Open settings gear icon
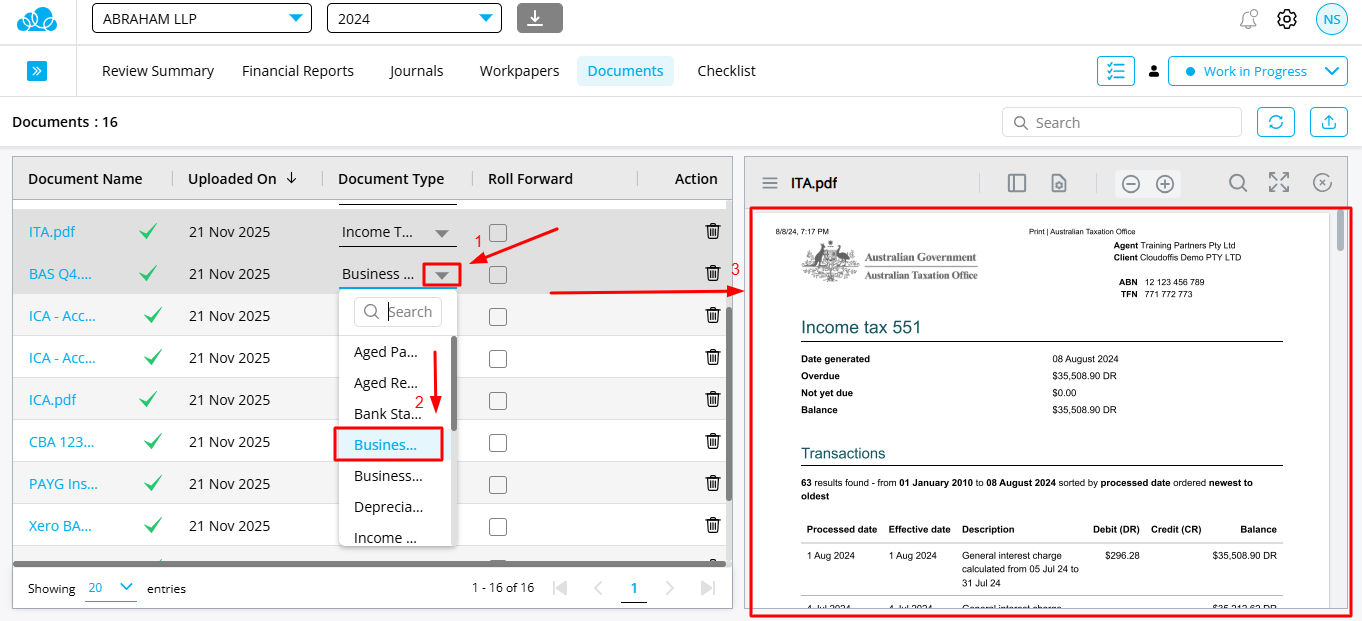The height and width of the screenshot is (621, 1362). click(x=1287, y=19)
